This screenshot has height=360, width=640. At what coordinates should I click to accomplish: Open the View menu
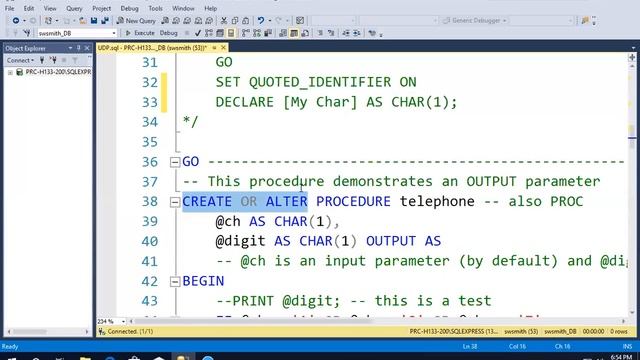click(50, 8)
